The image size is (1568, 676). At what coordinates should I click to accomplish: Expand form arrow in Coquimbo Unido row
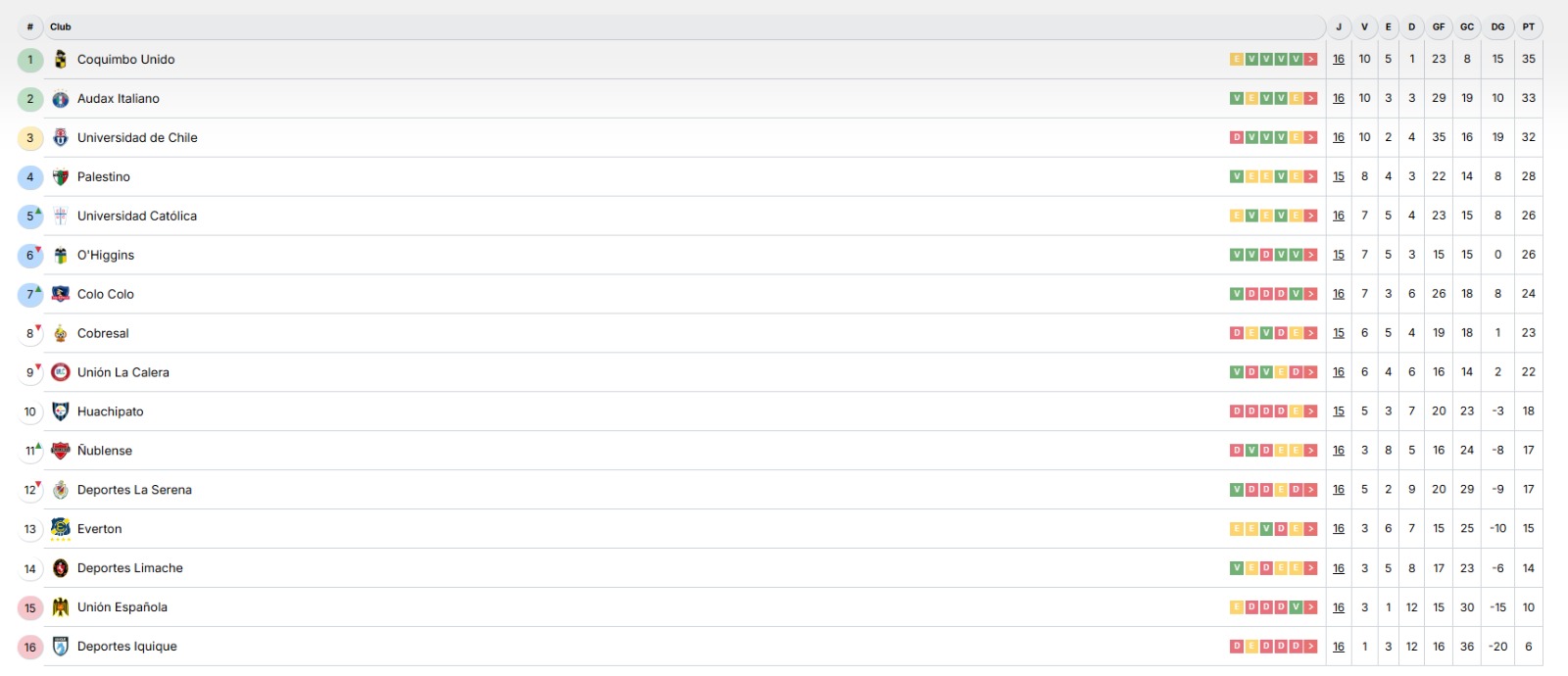(x=1311, y=59)
